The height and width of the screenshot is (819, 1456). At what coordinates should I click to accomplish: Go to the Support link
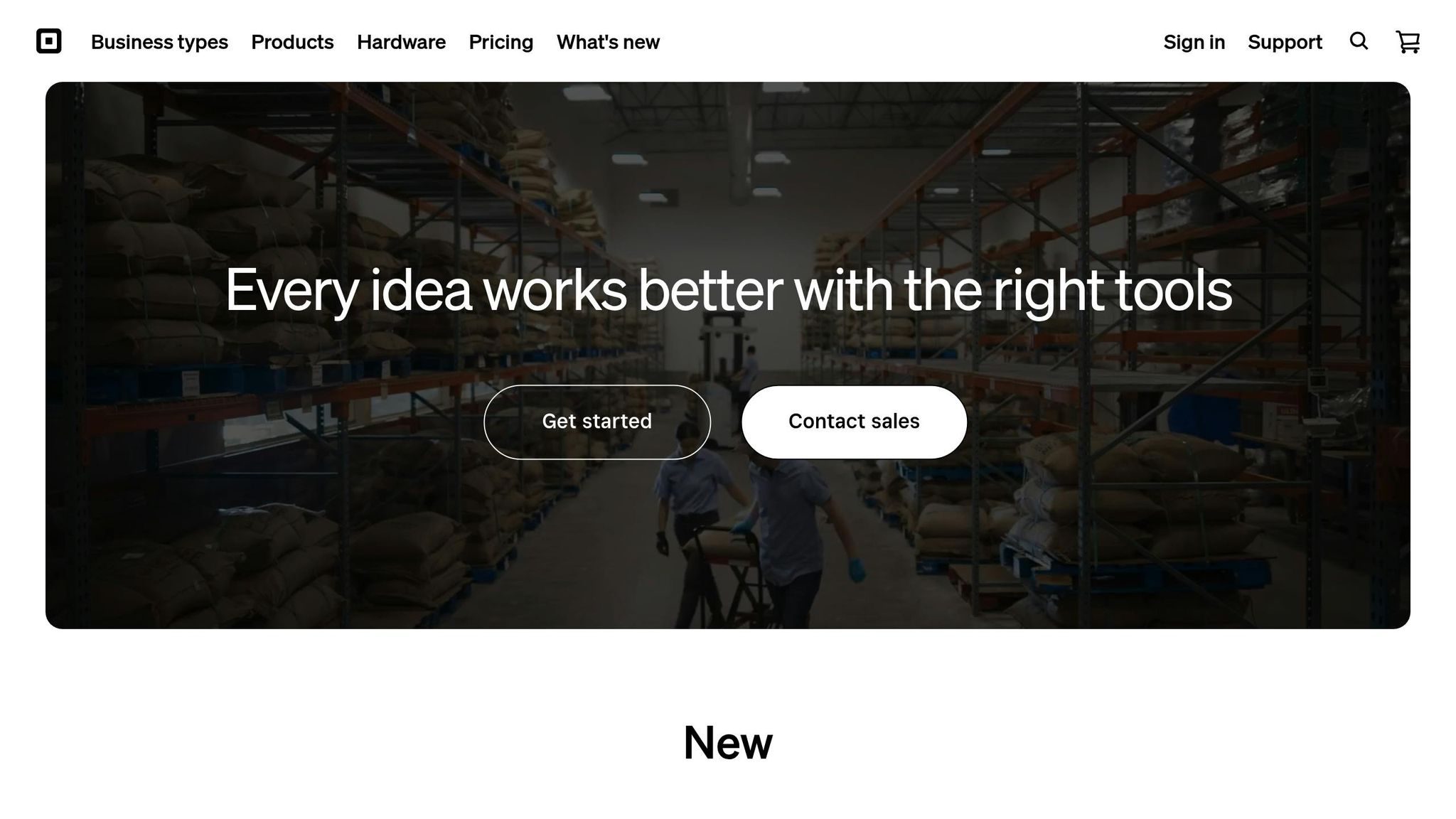click(1285, 42)
